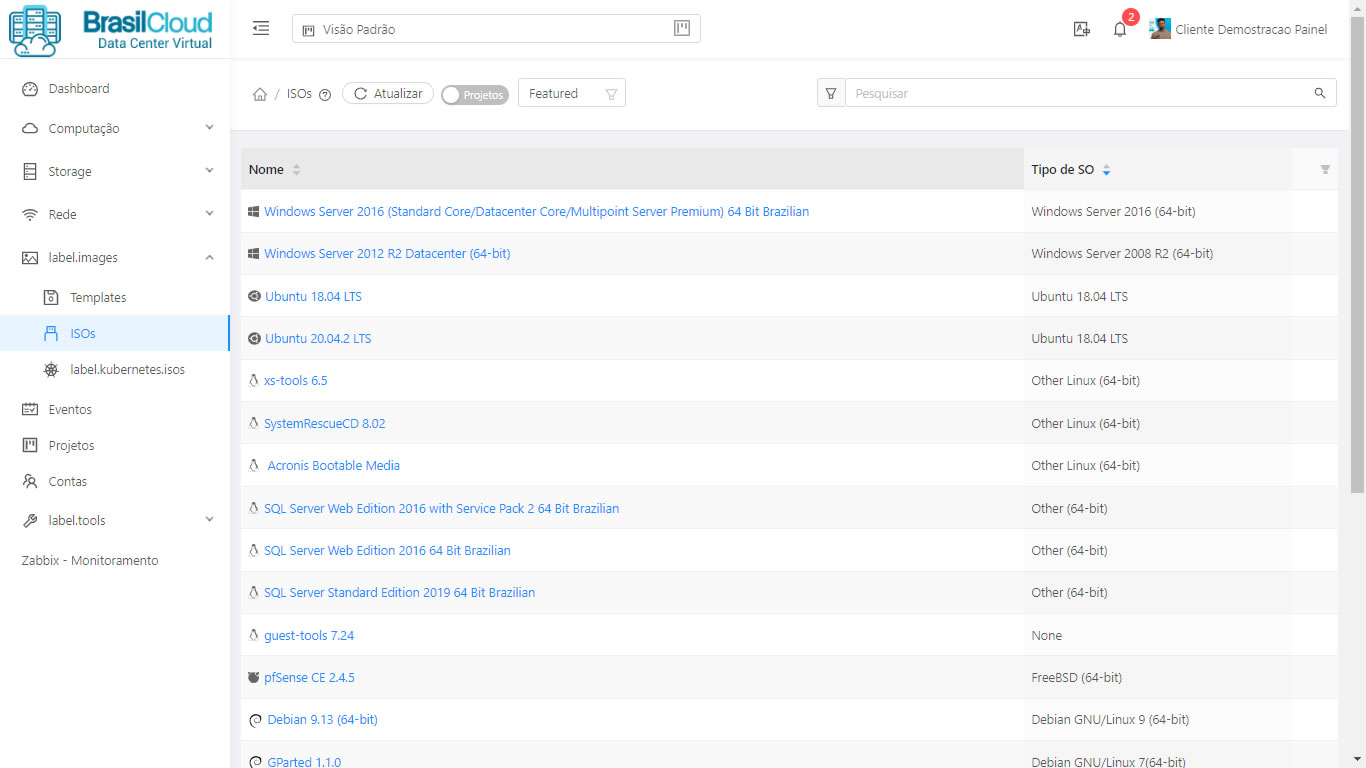Open the Dashboard menu item
This screenshot has width=1366, height=768.
point(115,88)
